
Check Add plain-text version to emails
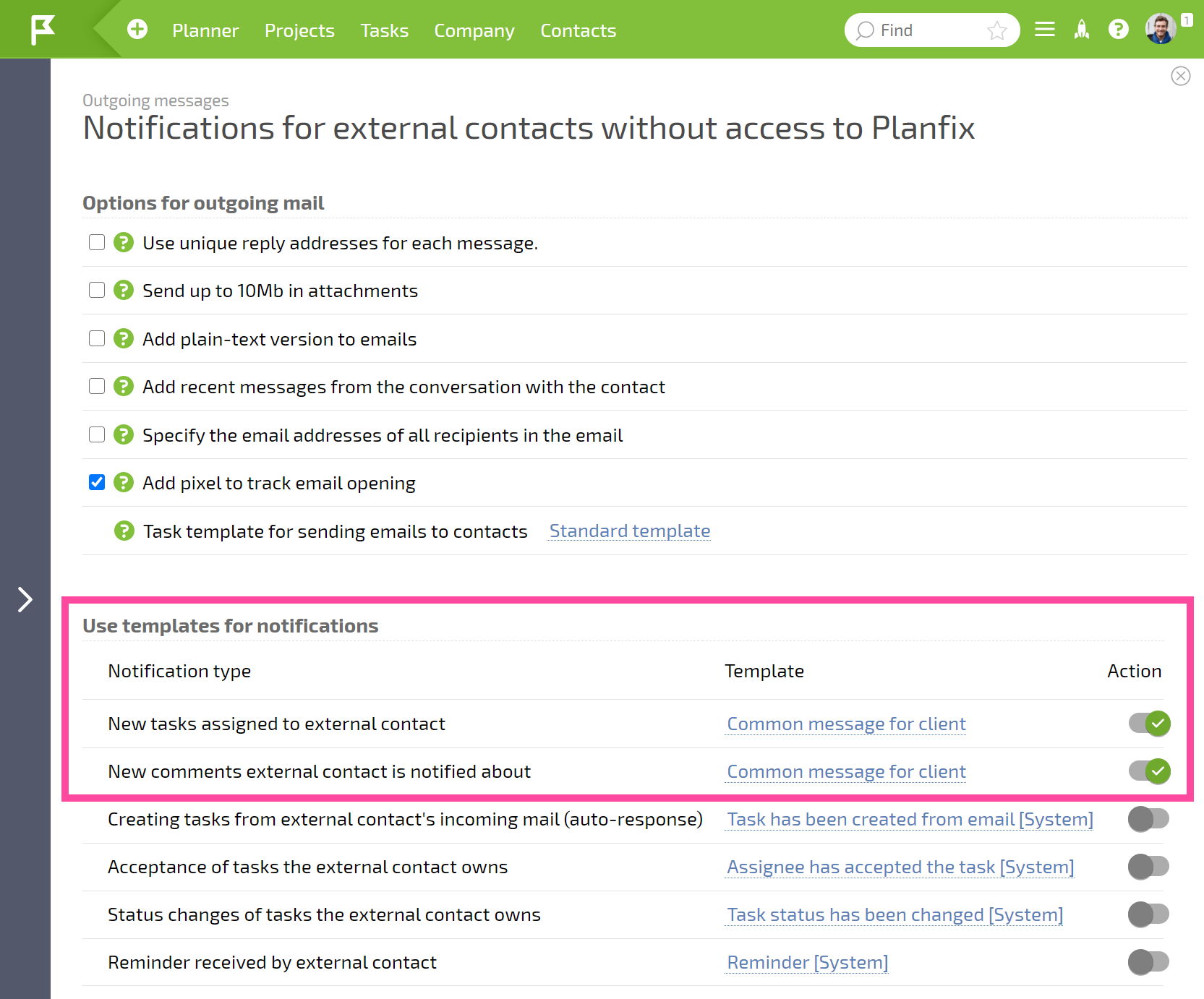pos(97,338)
